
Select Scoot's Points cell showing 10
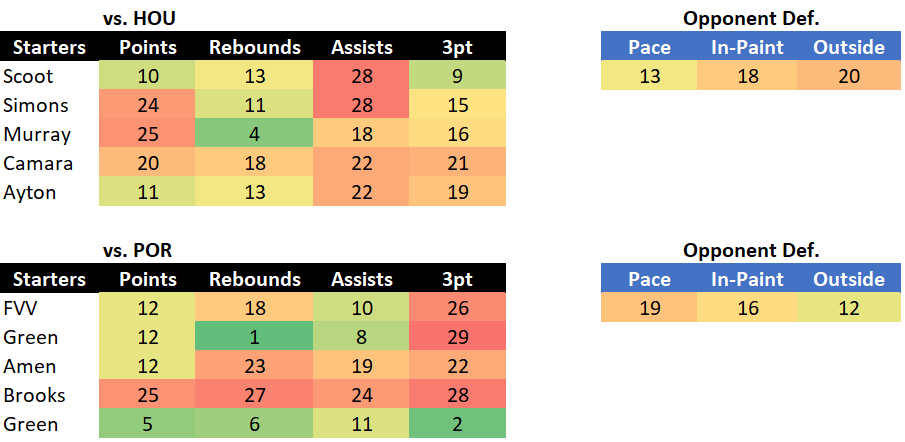tap(148, 76)
